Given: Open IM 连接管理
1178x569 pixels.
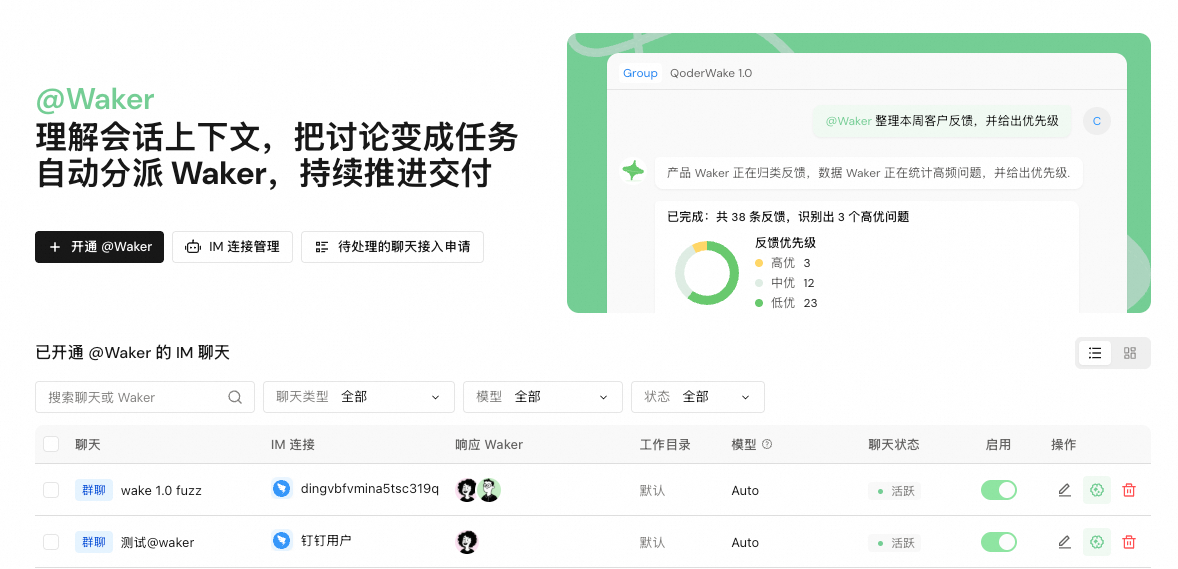Looking at the screenshot, I should tap(232, 247).
